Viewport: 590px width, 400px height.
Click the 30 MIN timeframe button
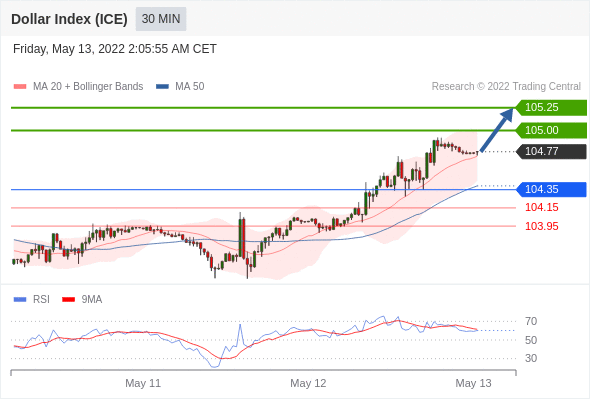pos(161,19)
